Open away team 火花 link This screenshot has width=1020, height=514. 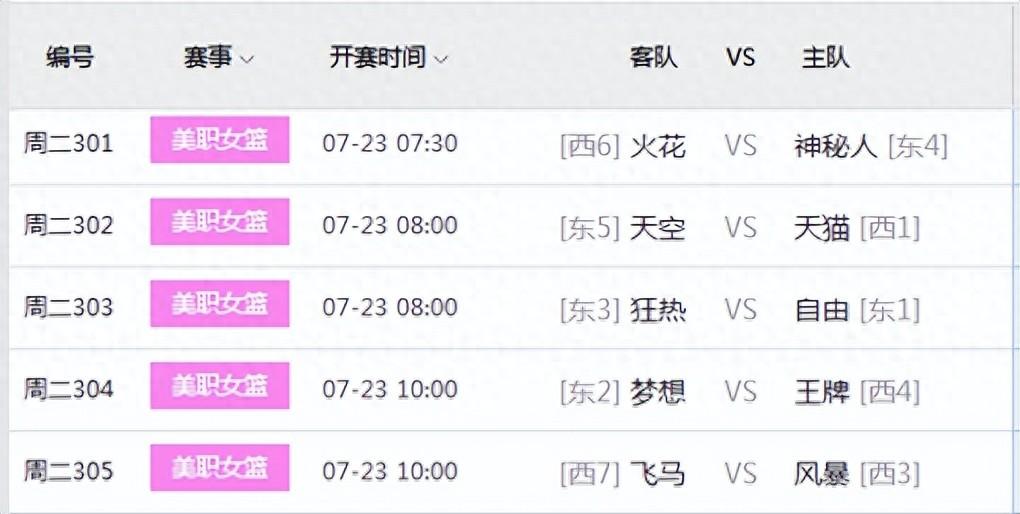(658, 147)
